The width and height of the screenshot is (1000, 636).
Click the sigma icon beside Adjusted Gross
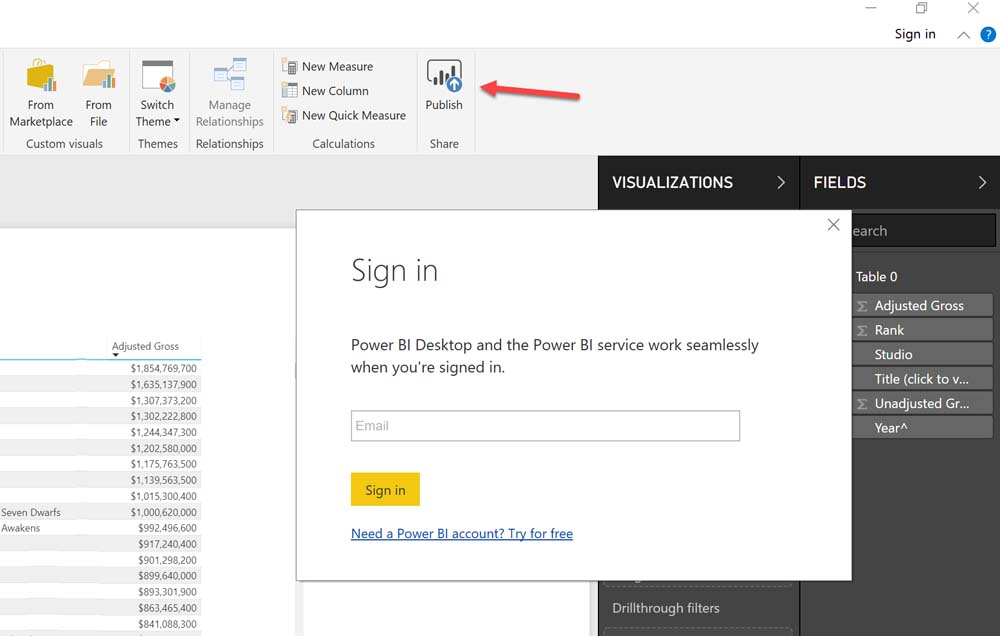click(862, 306)
